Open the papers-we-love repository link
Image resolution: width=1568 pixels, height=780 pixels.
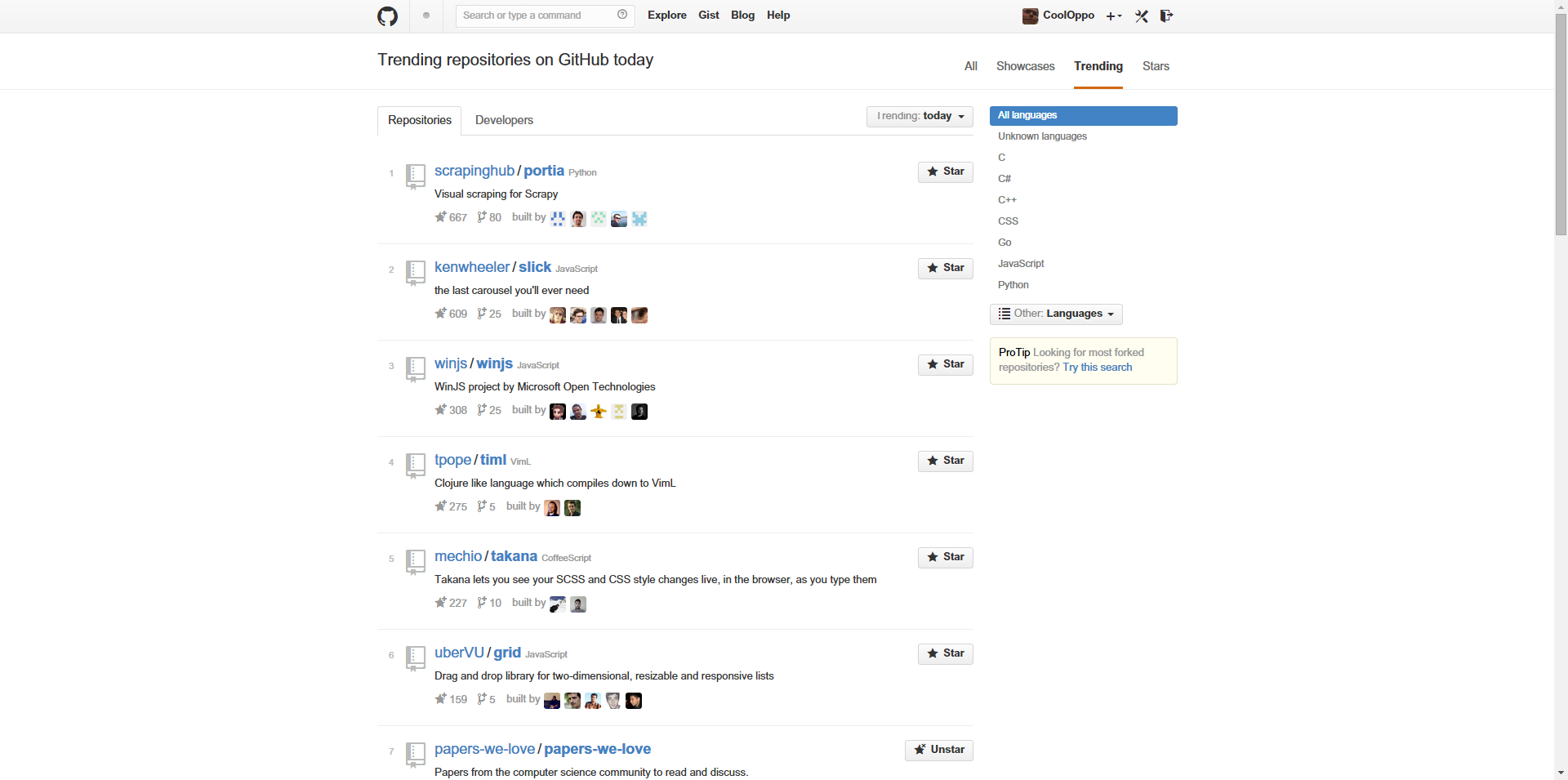pyautogui.click(x=542, y=749)
